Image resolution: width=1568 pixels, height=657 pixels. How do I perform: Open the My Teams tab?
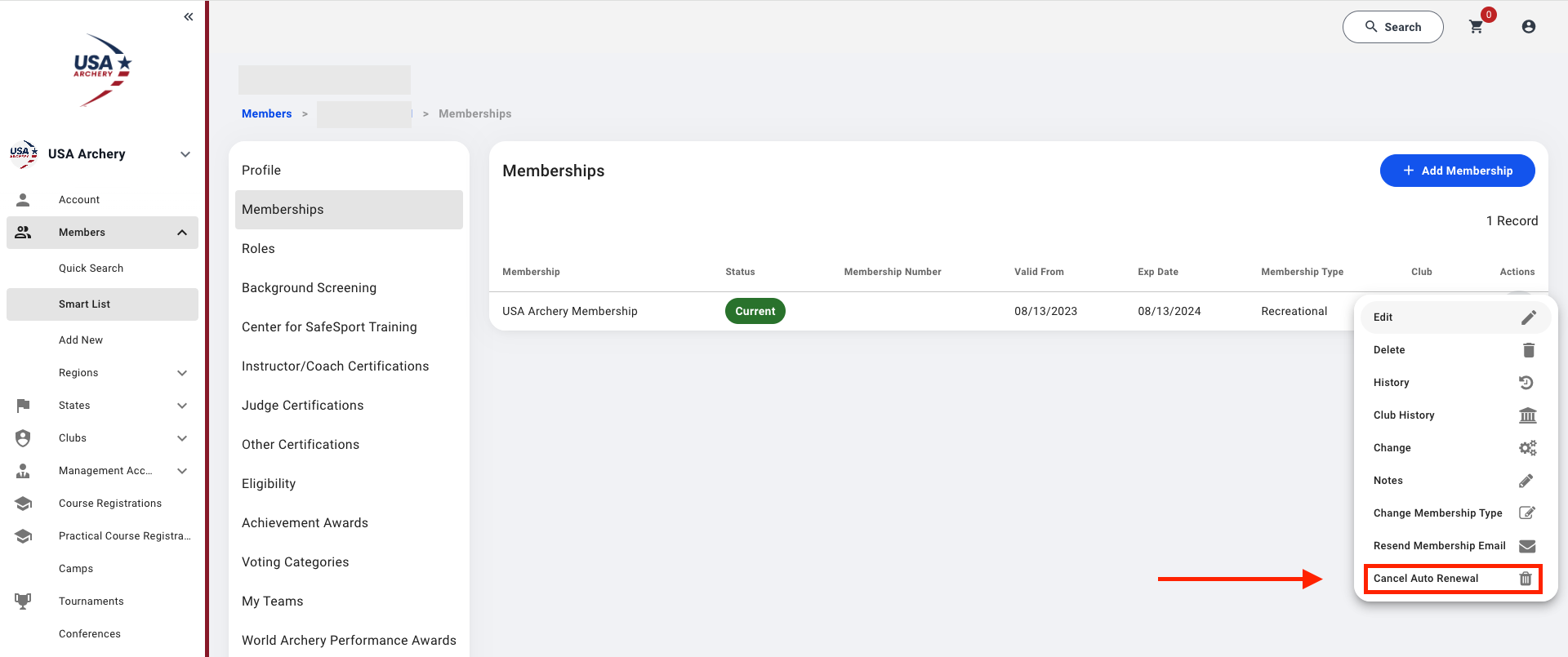349,602
